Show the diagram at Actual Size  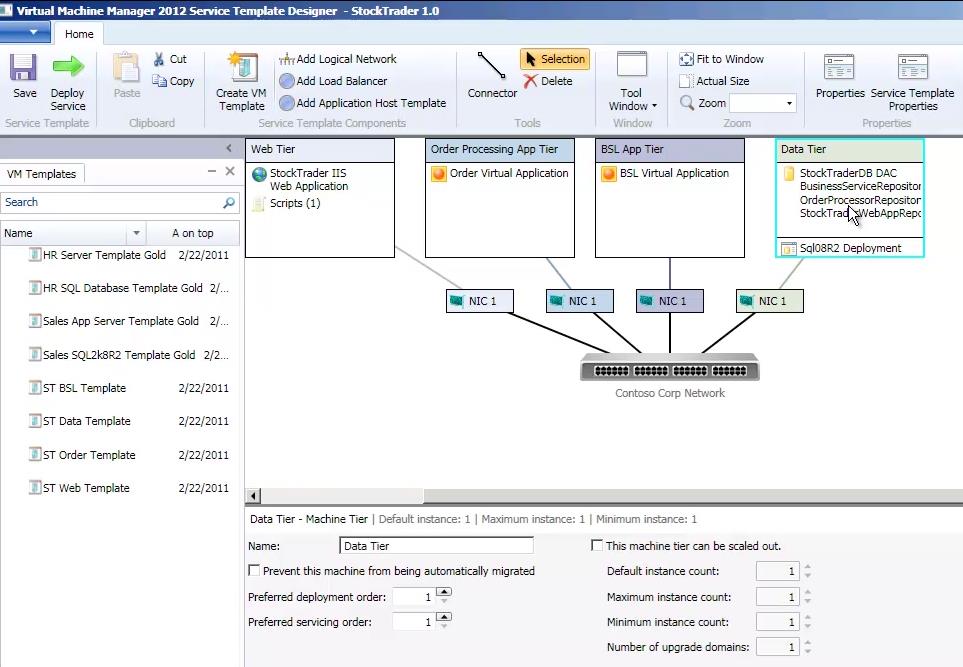[x=714, y=81]
